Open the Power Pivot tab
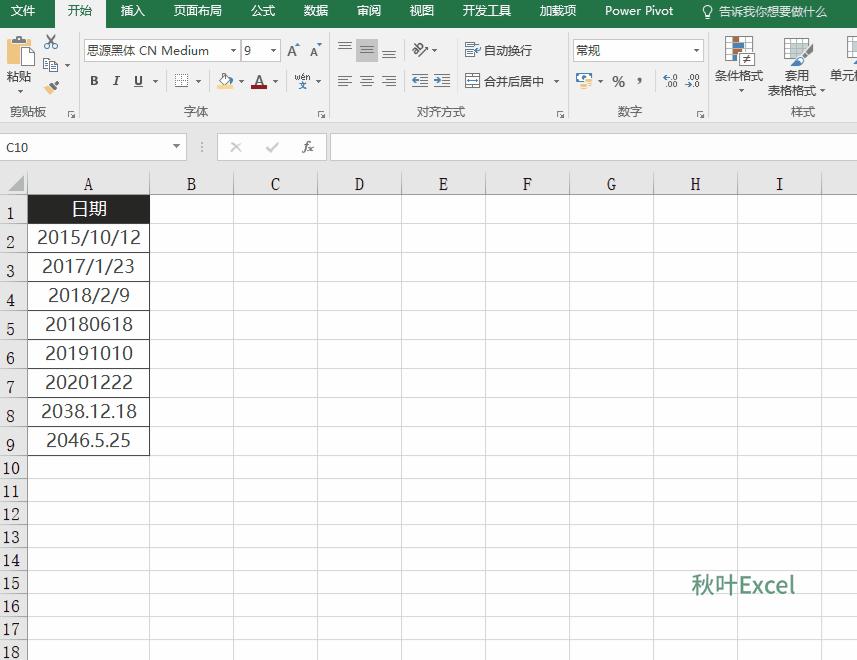 click(638, 12)
